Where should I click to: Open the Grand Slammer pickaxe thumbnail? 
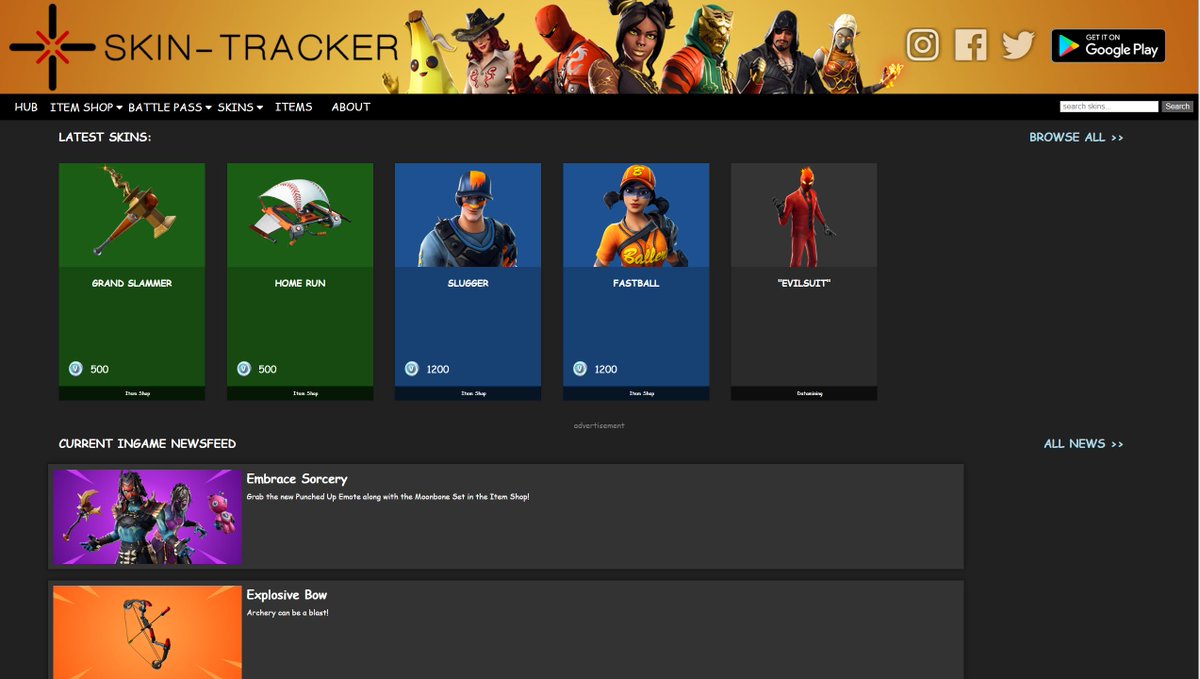(132, 215)
